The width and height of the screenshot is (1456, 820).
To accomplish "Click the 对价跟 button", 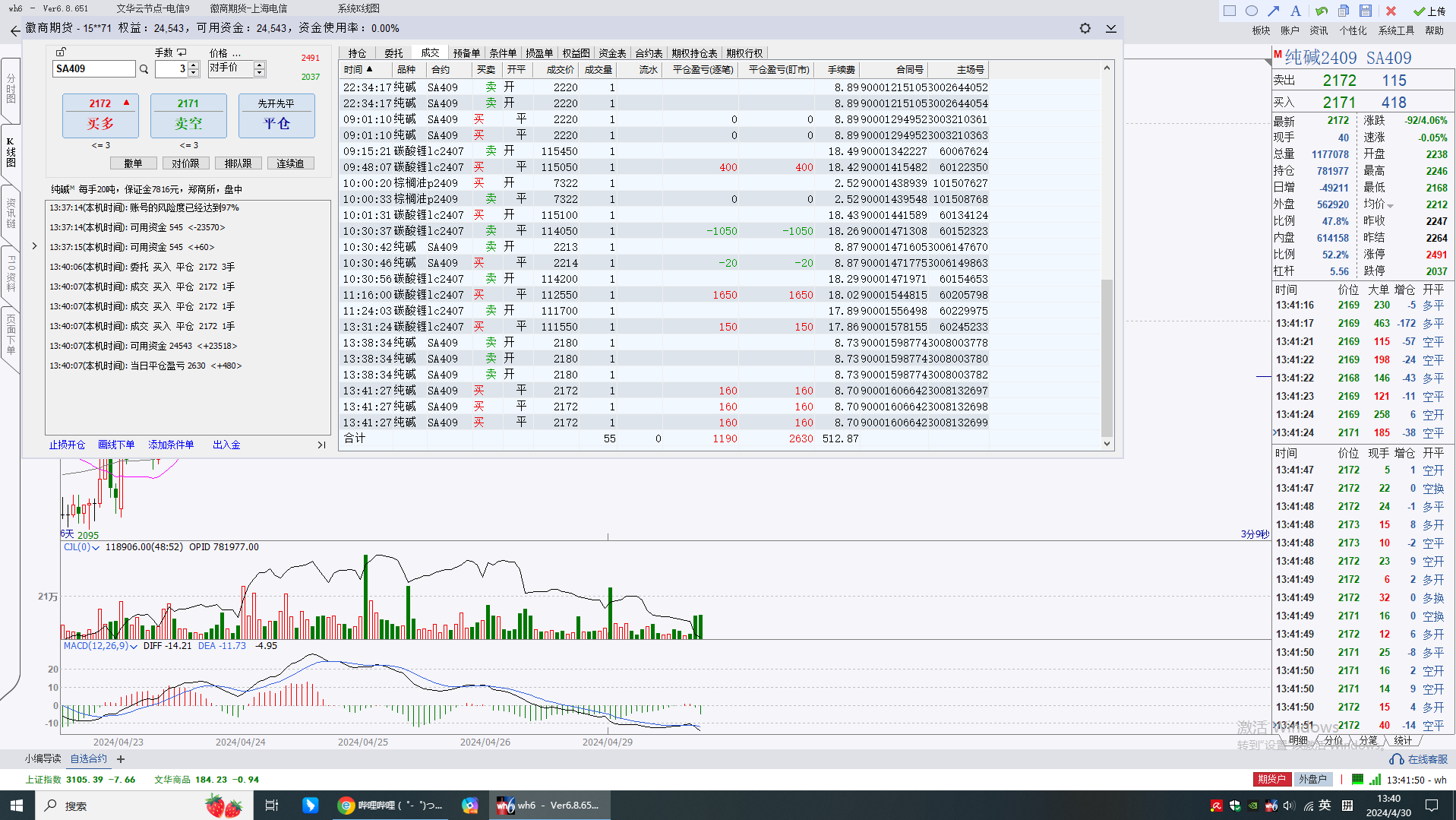I will [x=185, y=163].
